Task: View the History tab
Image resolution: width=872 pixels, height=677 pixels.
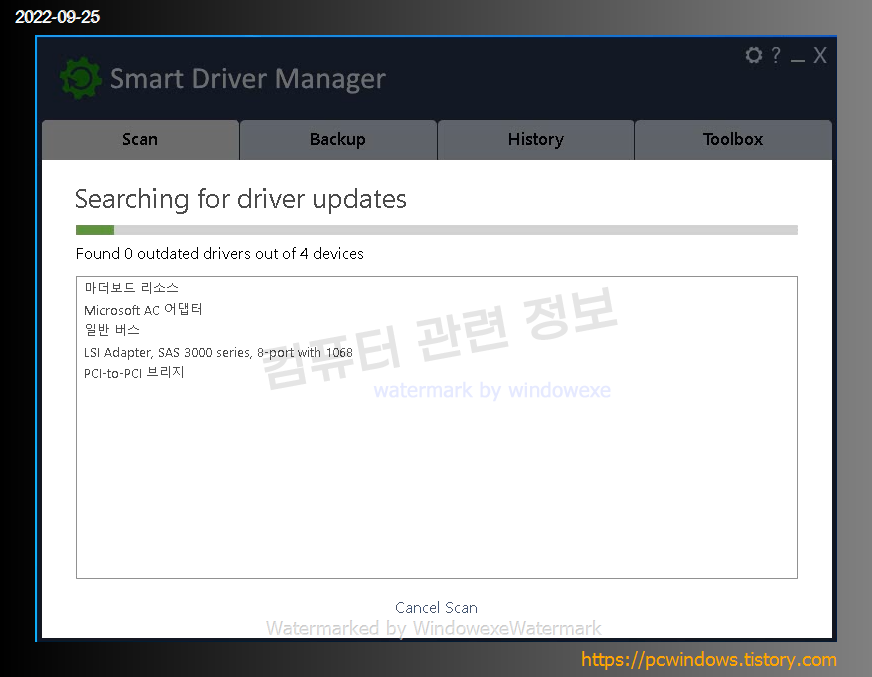Action: point(536,140)
